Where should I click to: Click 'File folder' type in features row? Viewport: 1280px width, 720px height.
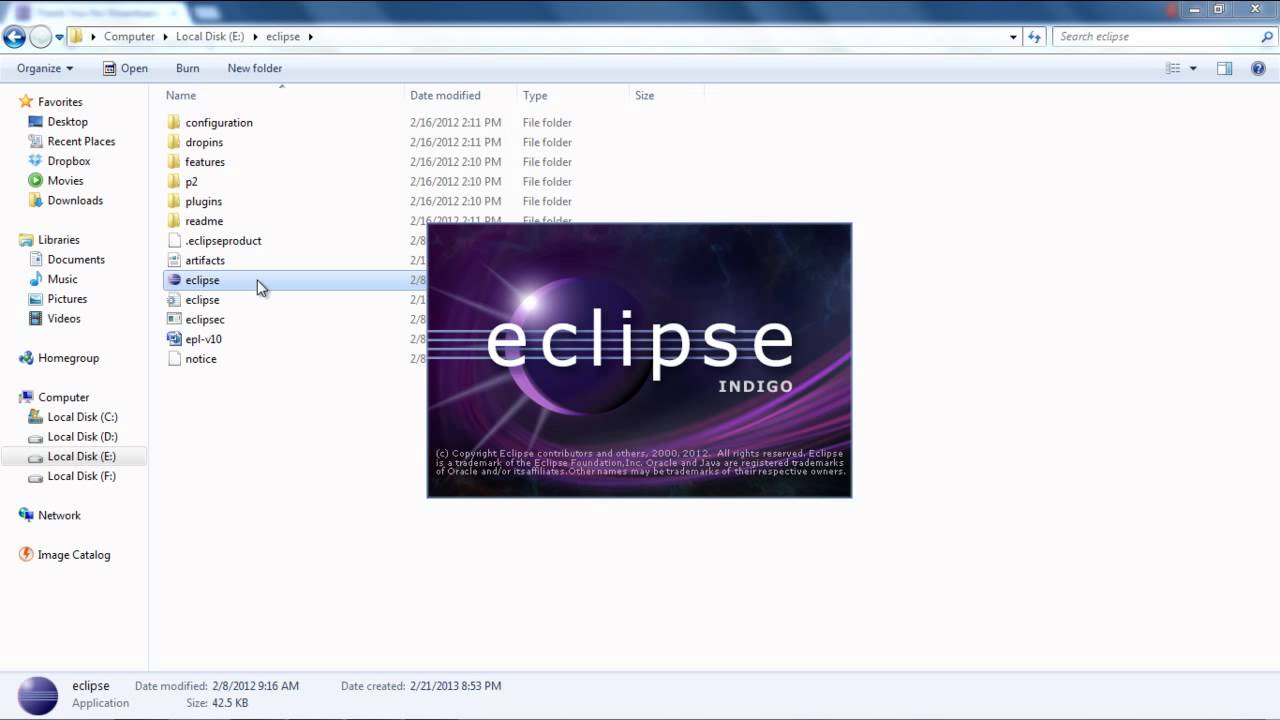pyautogui.click(x=547, y=162)
